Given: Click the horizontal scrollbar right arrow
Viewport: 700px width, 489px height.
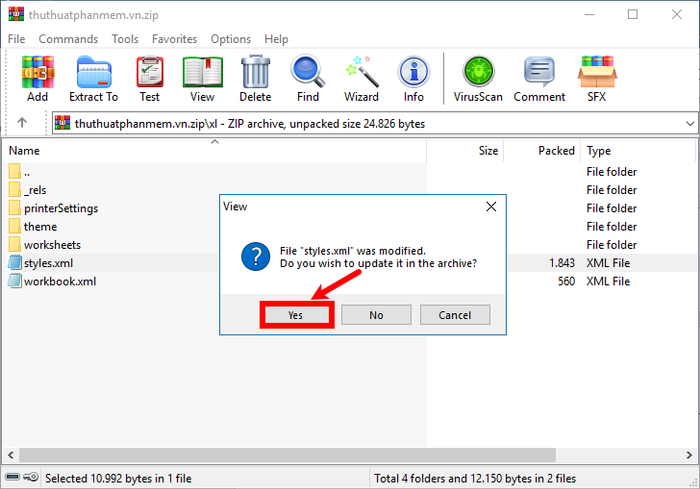Looking at the screenshot, I should (x=689, y=455).
